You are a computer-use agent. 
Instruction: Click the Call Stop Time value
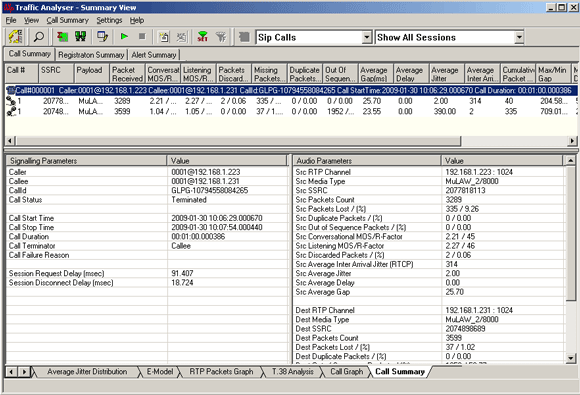click(217, 227)
